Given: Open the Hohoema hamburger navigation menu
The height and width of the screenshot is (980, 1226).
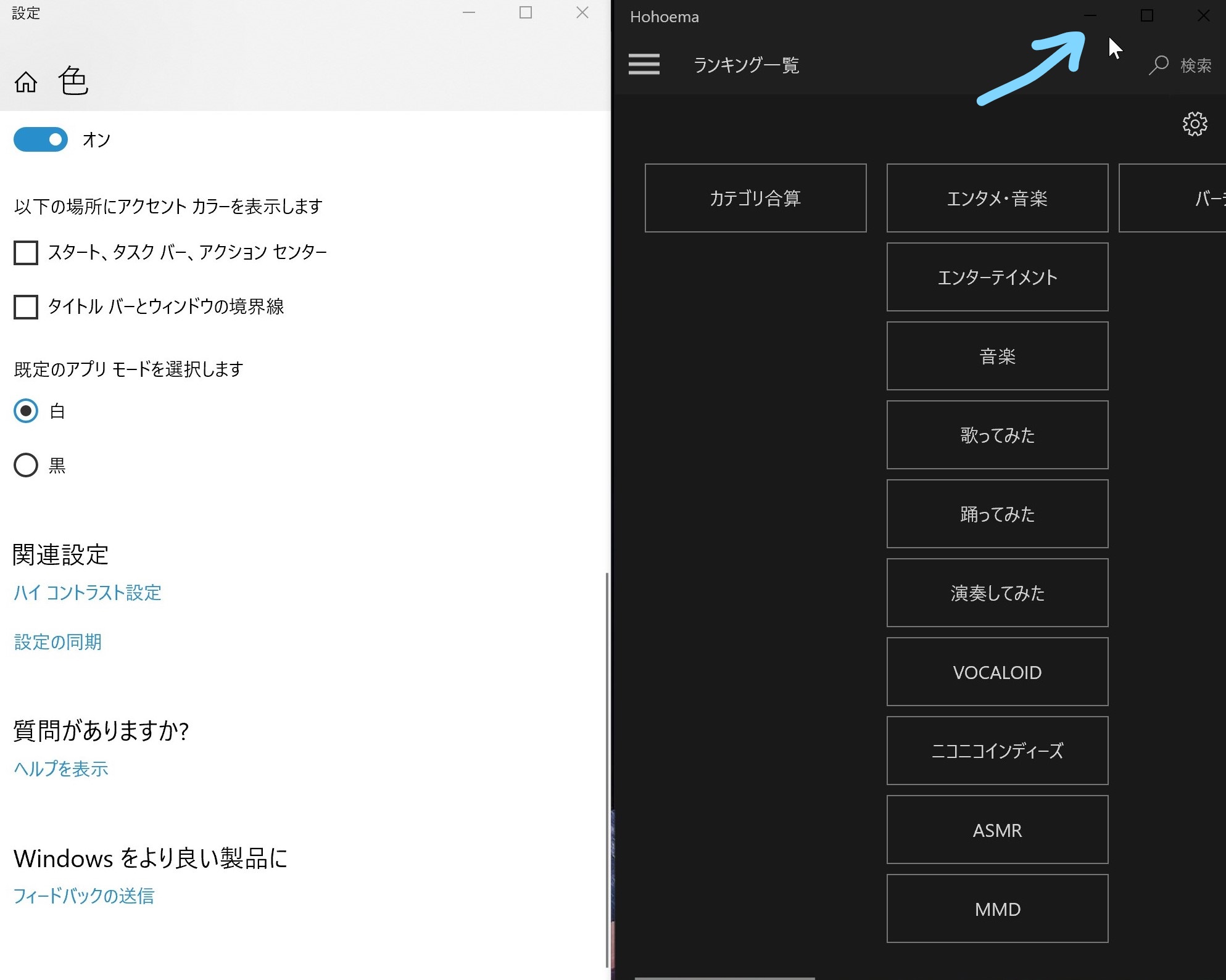Looking at the screenshot, I should (644, 65).
